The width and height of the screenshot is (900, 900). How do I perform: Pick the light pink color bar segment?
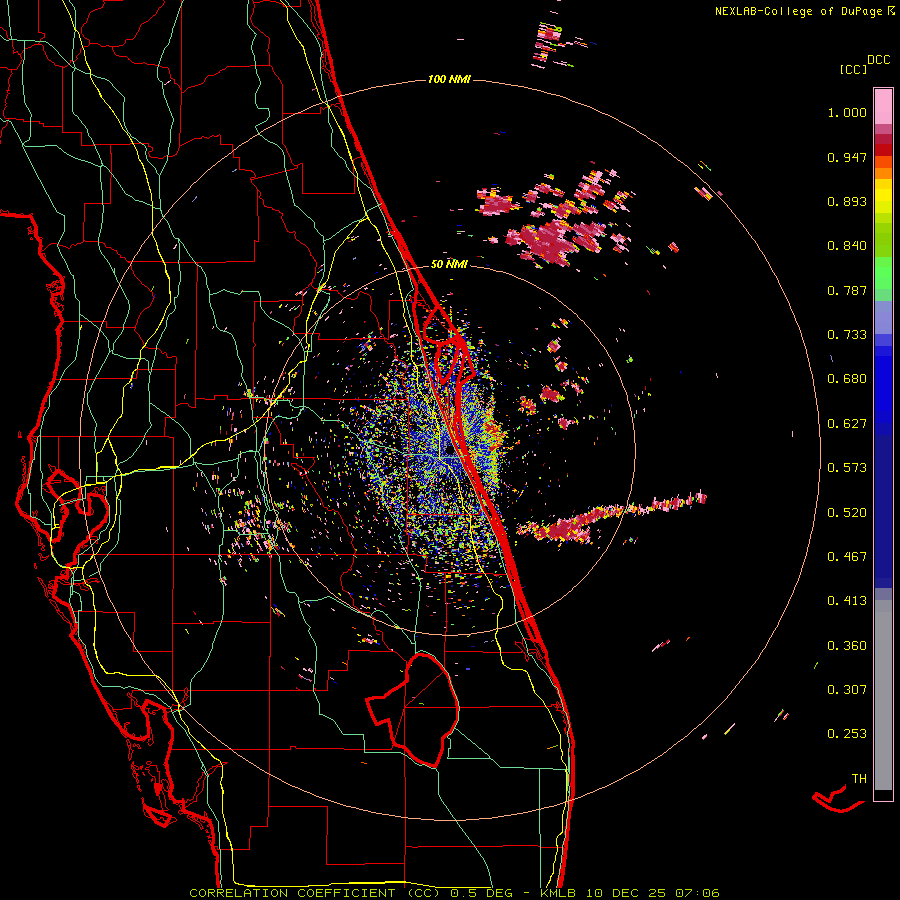883,106
